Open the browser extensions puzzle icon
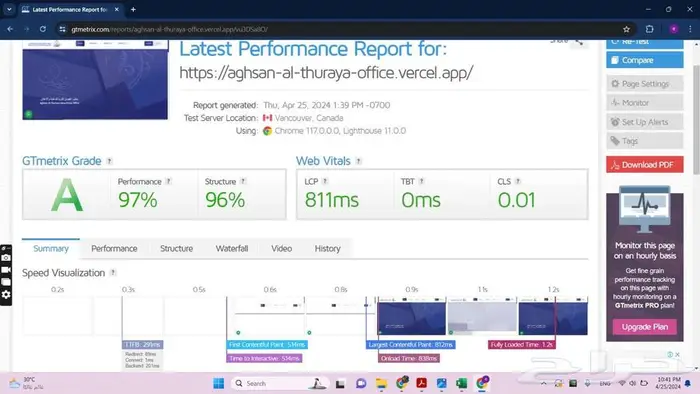Image resolution: width=700 pixels, height=394 pixels. (650, 29)
